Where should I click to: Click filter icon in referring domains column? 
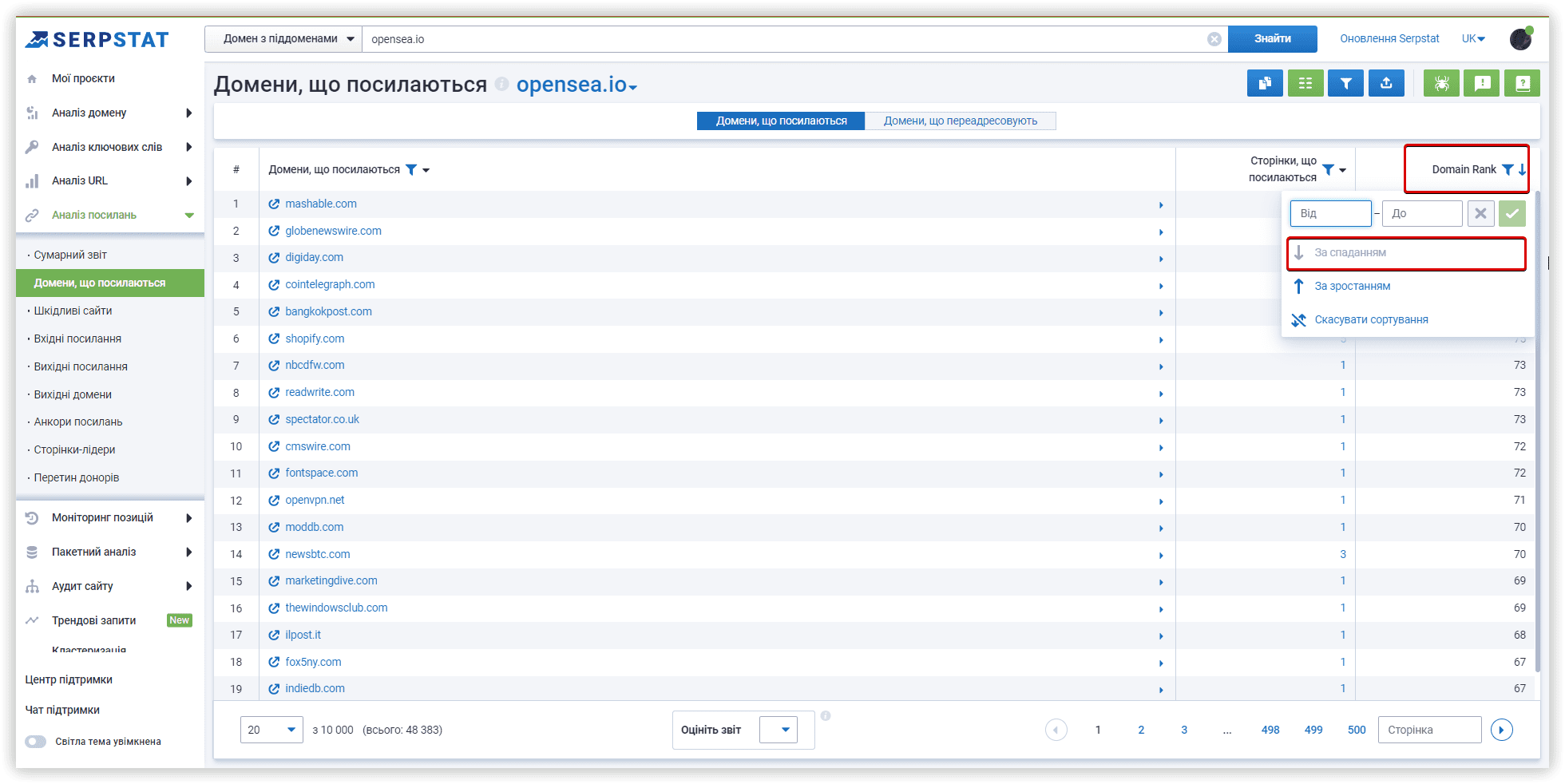click(411, 169)
